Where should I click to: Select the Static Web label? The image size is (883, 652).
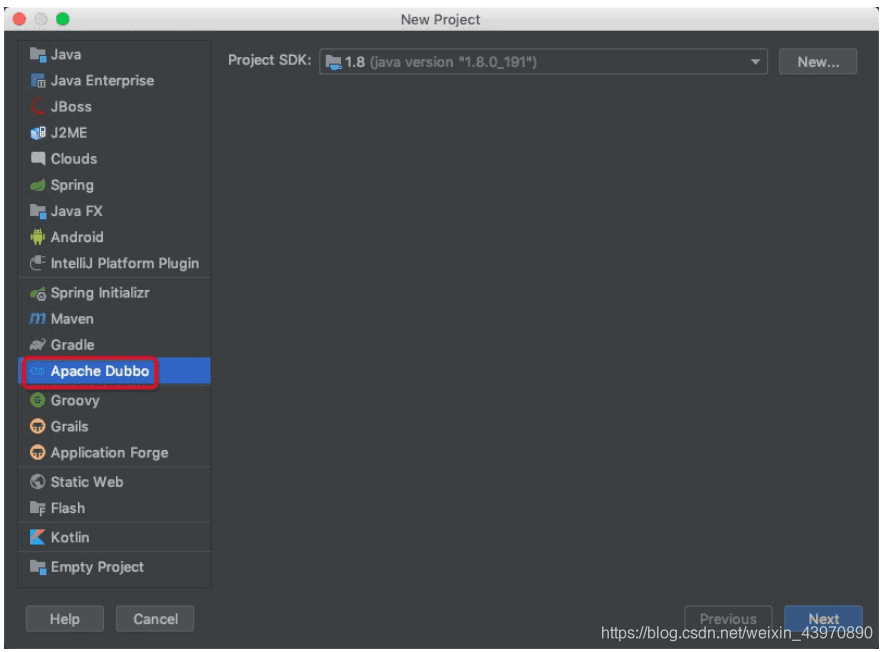pos(87,482)
